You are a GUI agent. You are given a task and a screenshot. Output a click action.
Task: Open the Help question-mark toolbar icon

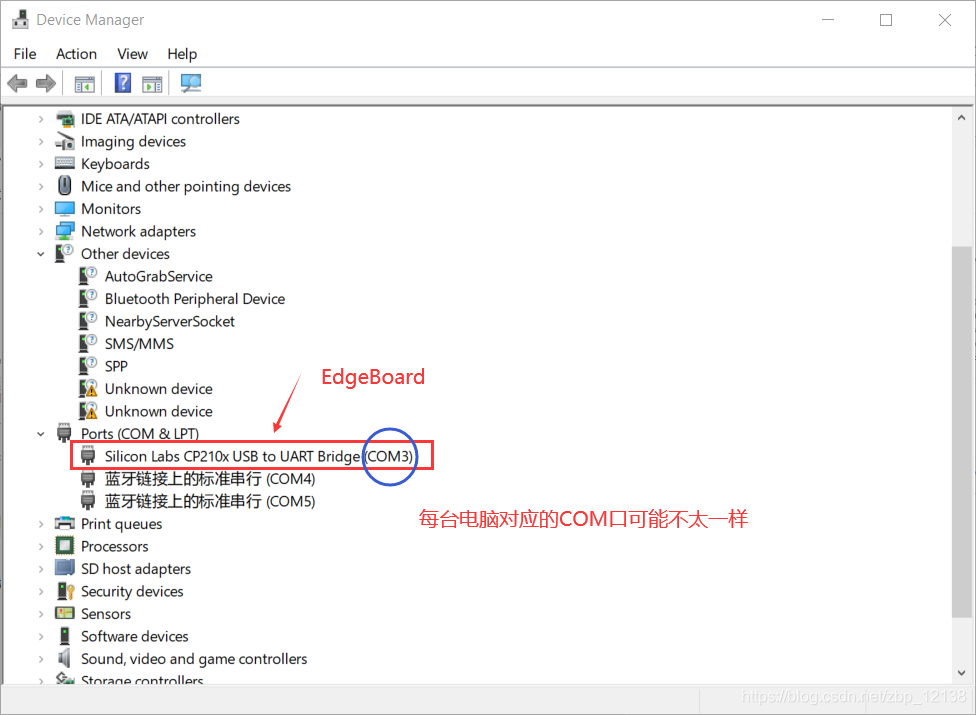tap(123, 83)
